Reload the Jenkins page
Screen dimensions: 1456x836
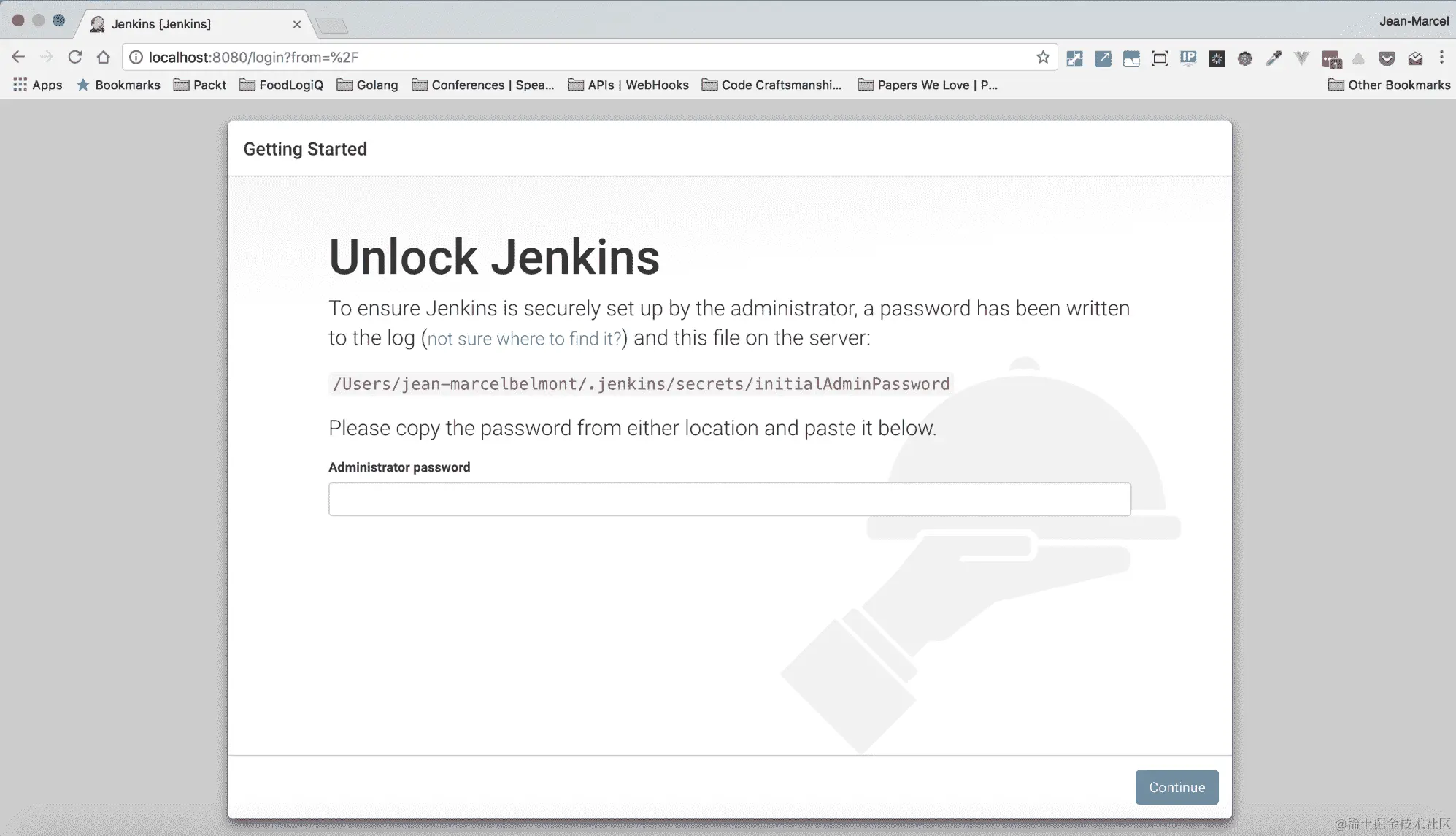coord(74,57)
